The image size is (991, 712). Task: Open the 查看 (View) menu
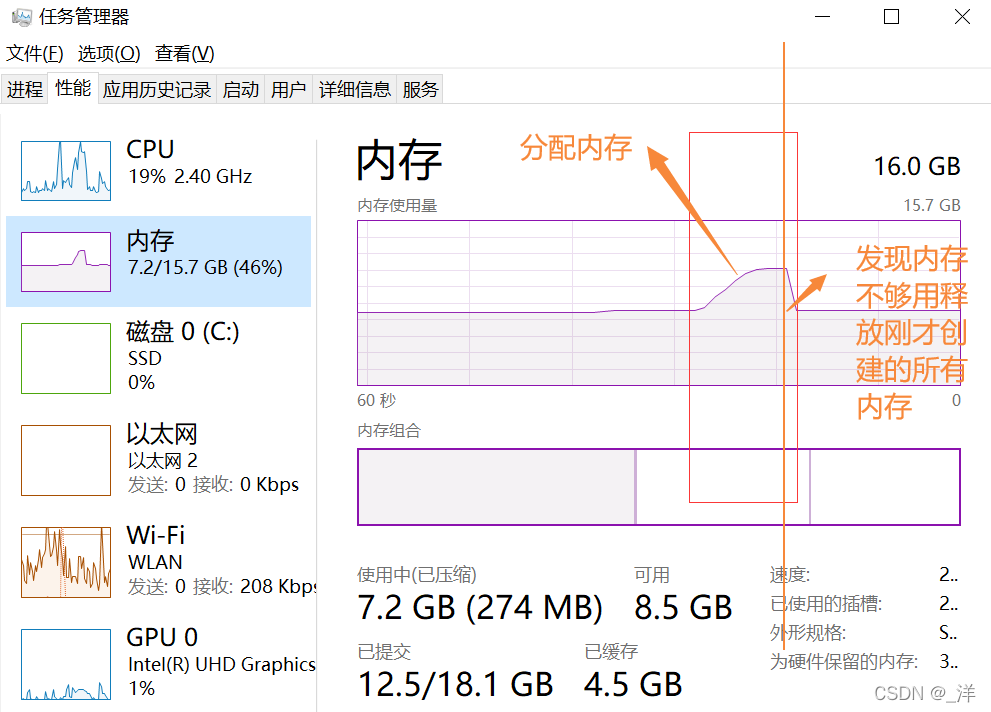click(x=183, y=53)
